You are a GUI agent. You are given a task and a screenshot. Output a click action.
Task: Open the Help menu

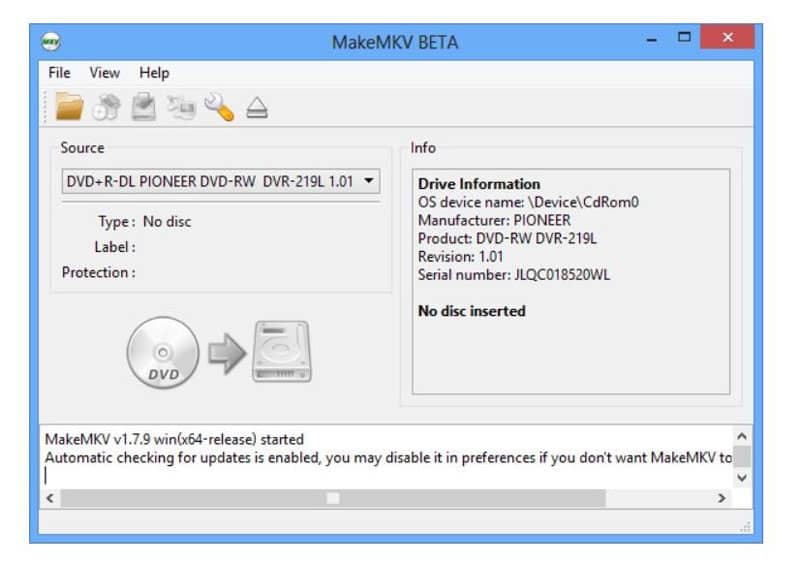coord(154,72)
